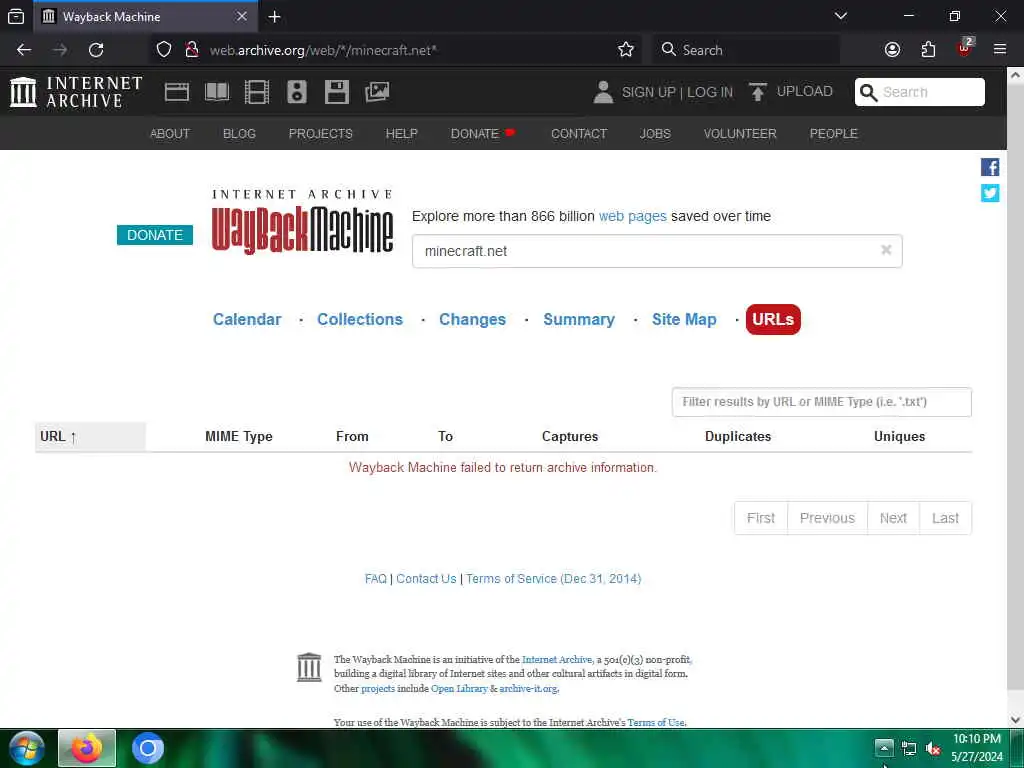Open the Firefox hamburger menu
The width and height of the screenshot is (1024, 768).
tap(1000, 50)
